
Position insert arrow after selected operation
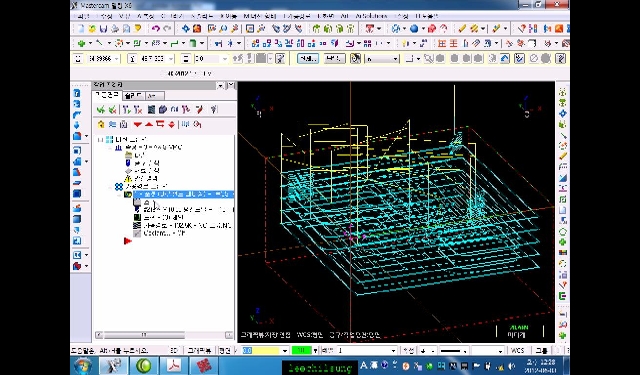[160, 124]
